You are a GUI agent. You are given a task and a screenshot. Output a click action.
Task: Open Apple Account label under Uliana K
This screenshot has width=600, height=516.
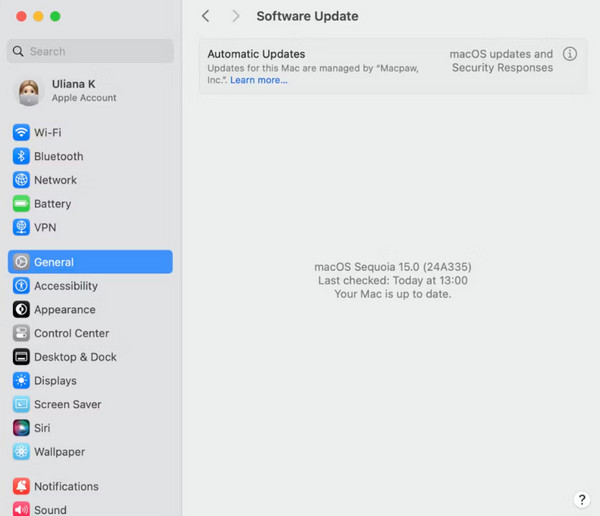[x=84, y=98]
